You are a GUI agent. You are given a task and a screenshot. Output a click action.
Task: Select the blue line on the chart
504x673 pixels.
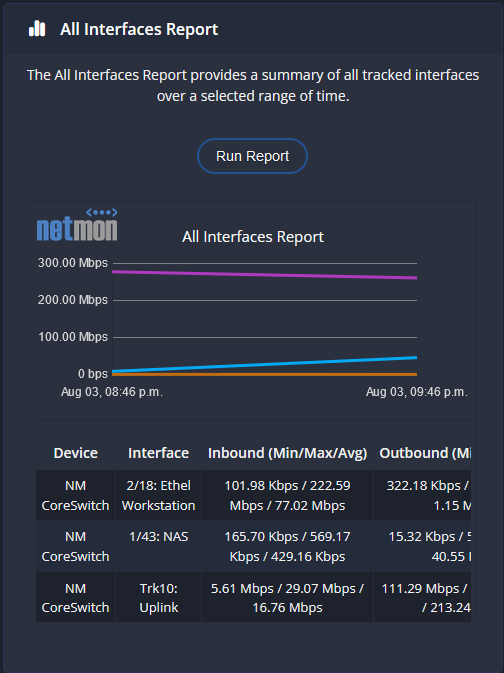[264, 364]
